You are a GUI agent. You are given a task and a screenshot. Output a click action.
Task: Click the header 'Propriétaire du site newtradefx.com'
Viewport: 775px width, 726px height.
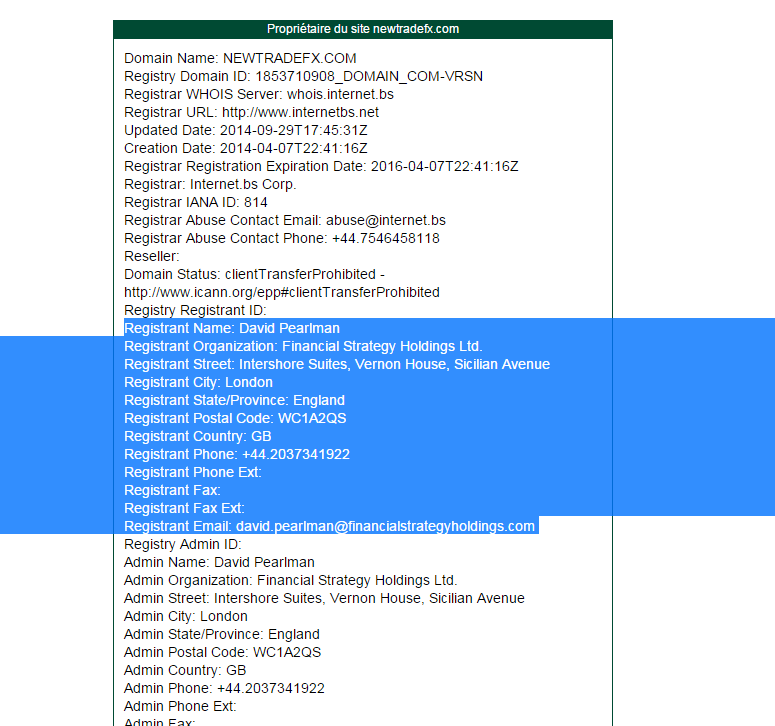(363, 29)
